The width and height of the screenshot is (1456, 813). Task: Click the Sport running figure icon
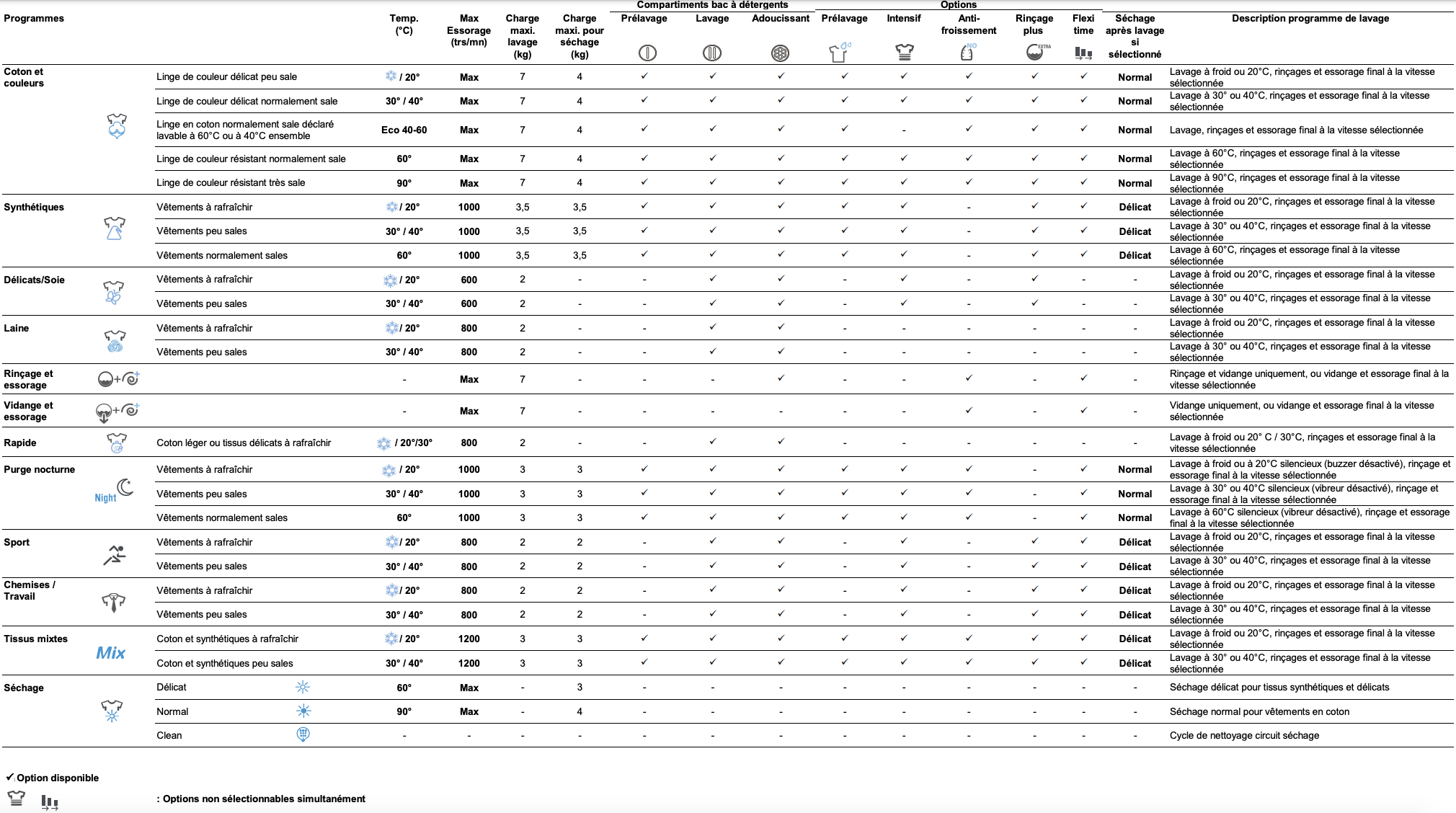click(x=114, y=555)
